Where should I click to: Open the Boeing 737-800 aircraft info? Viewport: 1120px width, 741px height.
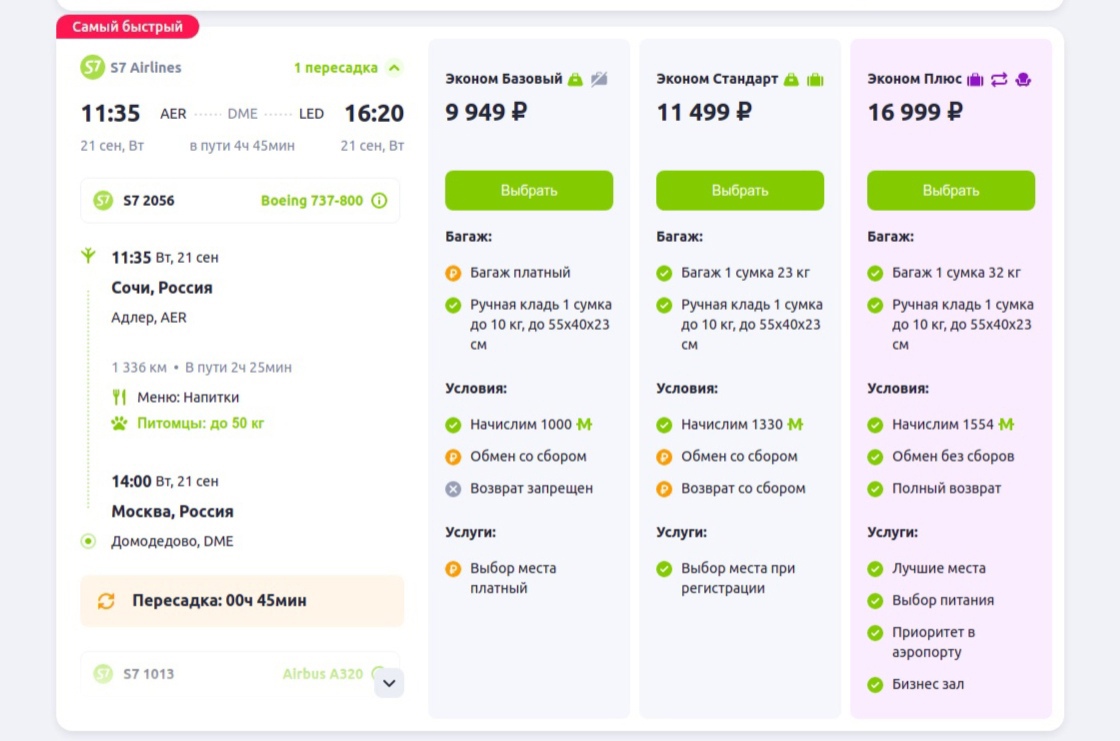312,200
